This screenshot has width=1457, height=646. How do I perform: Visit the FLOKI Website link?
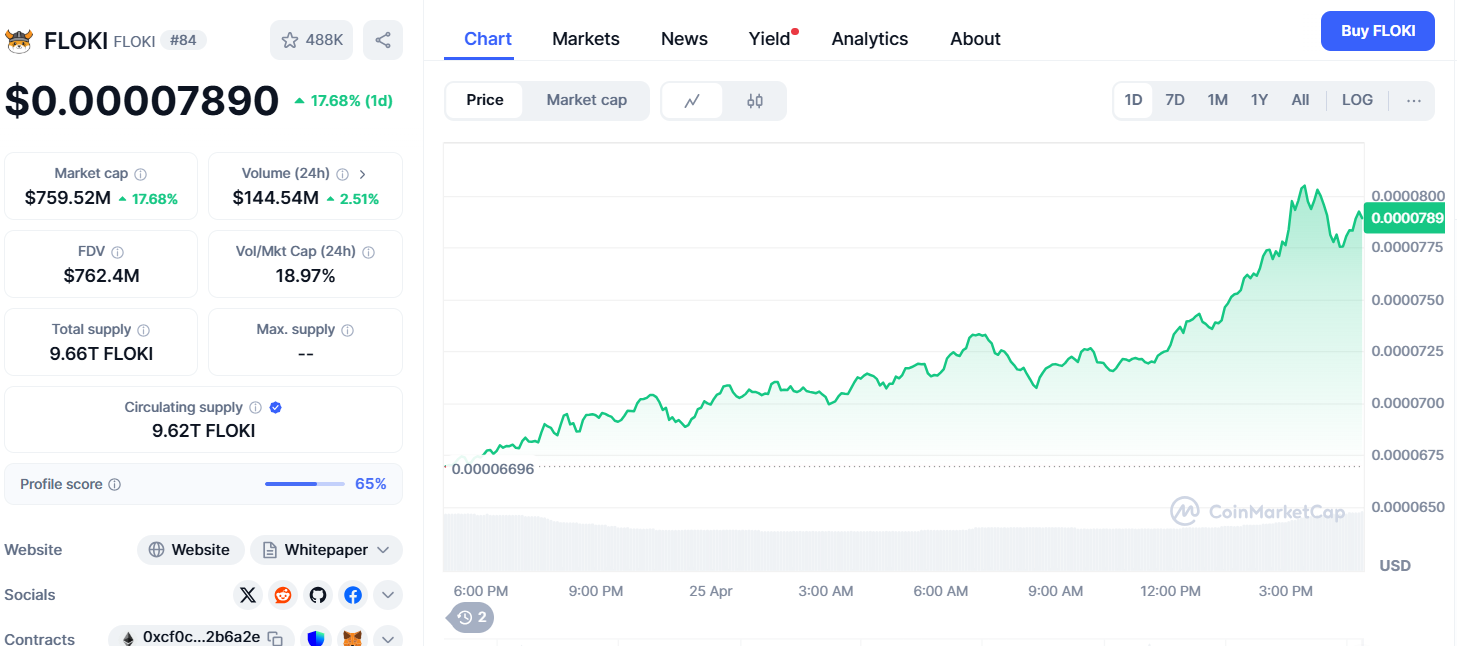coord(190,550)
